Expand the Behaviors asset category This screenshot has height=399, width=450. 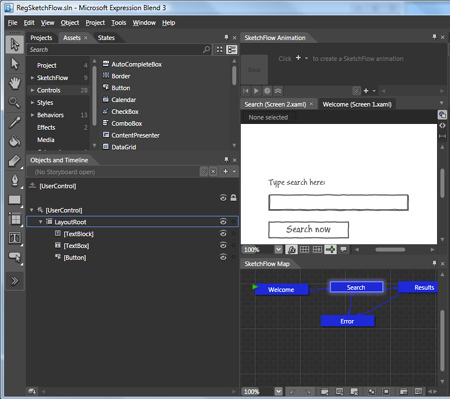pos(32,115)
